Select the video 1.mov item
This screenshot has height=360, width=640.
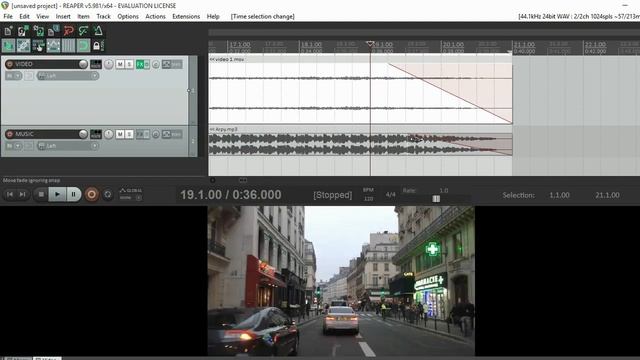click(x=360, y=90)
